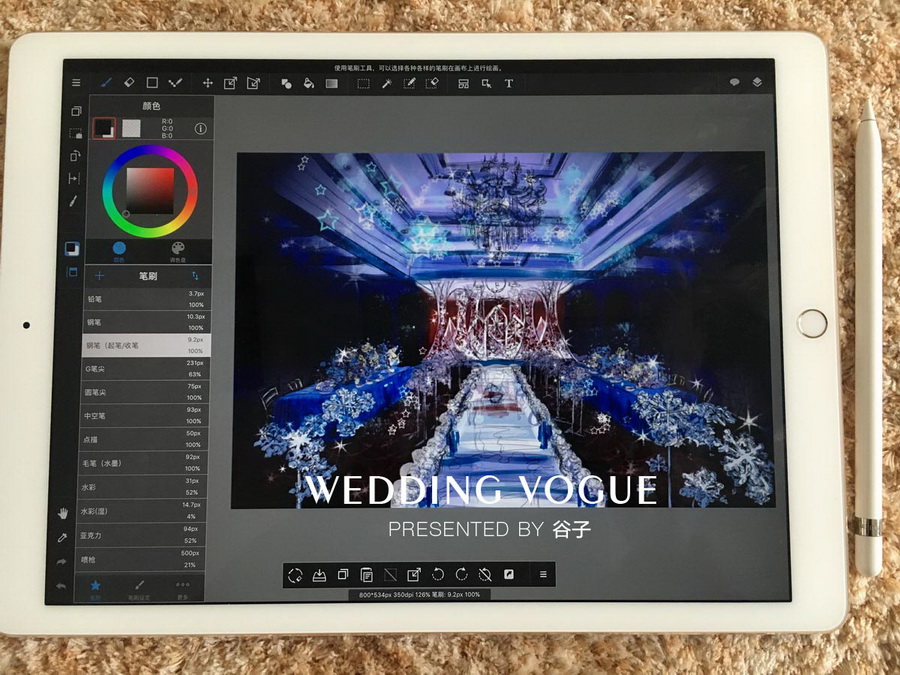Screen dimensions: 900x675
Task: Pick the Magic Wand selection tool
Action: tap(386, 83)
